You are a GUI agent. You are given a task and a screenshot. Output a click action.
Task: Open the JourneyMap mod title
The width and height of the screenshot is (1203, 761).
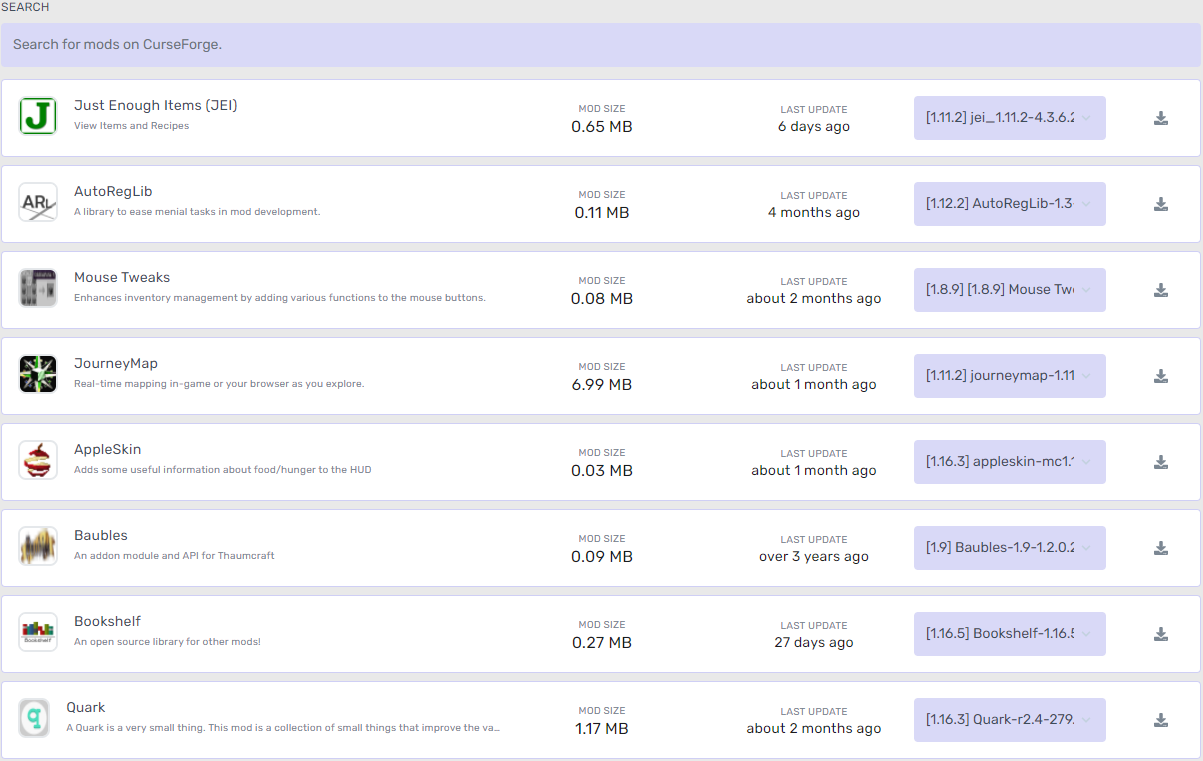coord(116,364)
